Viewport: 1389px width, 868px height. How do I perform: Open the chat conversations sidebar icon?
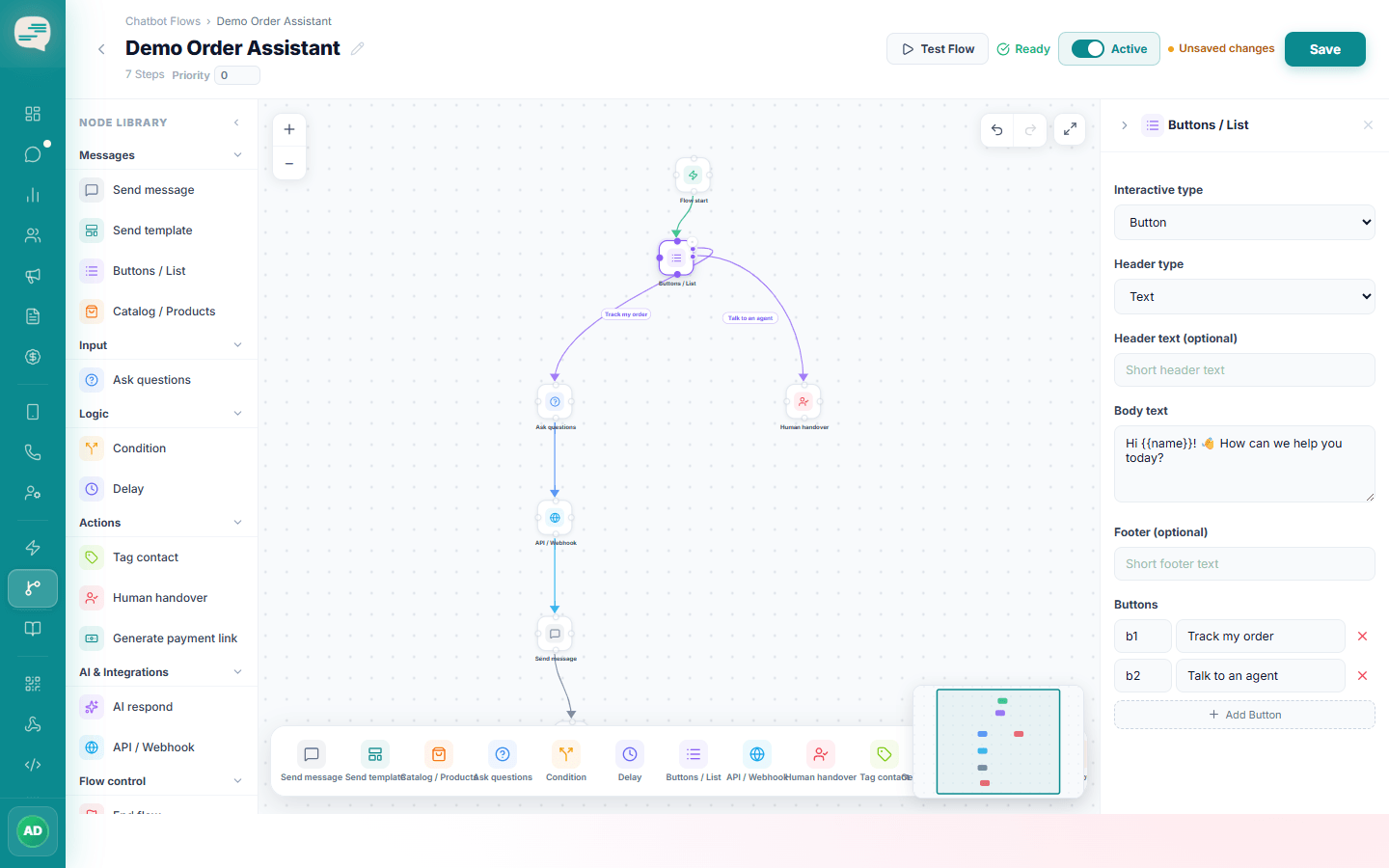pyautogui.click(x=33, y=154)
